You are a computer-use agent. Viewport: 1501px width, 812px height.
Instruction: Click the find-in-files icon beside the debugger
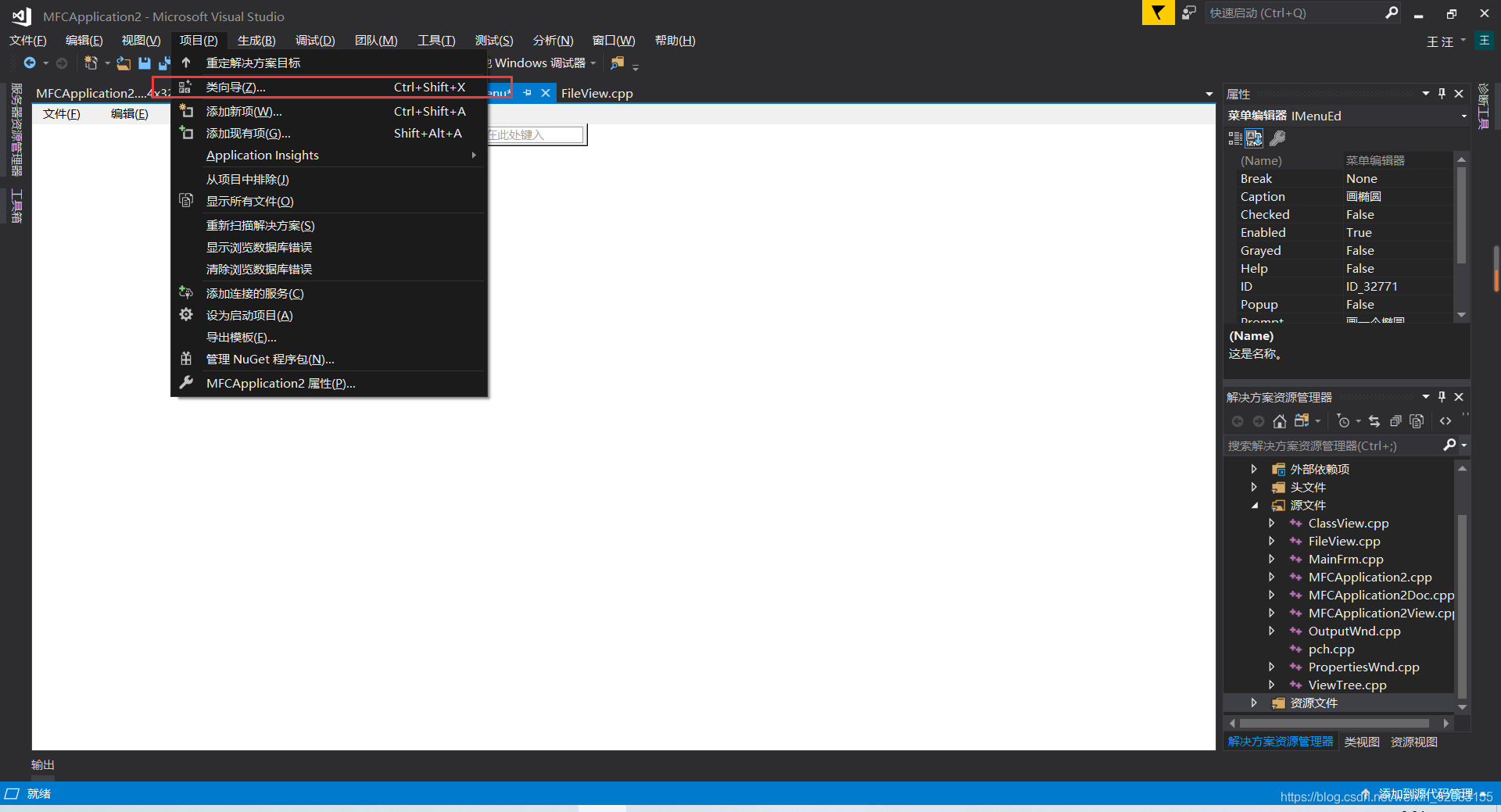click(618, 63)
